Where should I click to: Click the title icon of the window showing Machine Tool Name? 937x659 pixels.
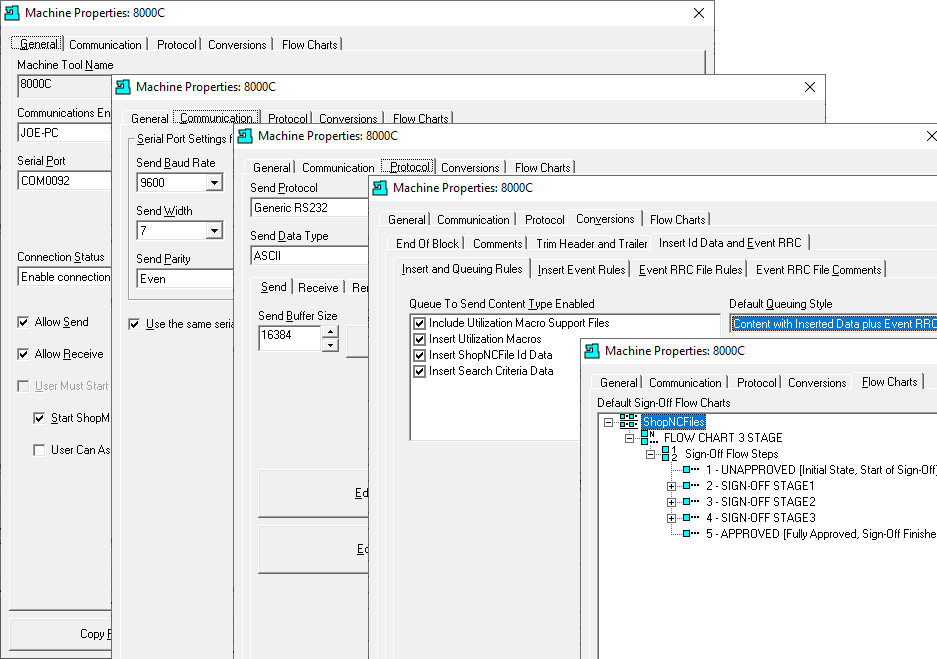tap(12, 13)
